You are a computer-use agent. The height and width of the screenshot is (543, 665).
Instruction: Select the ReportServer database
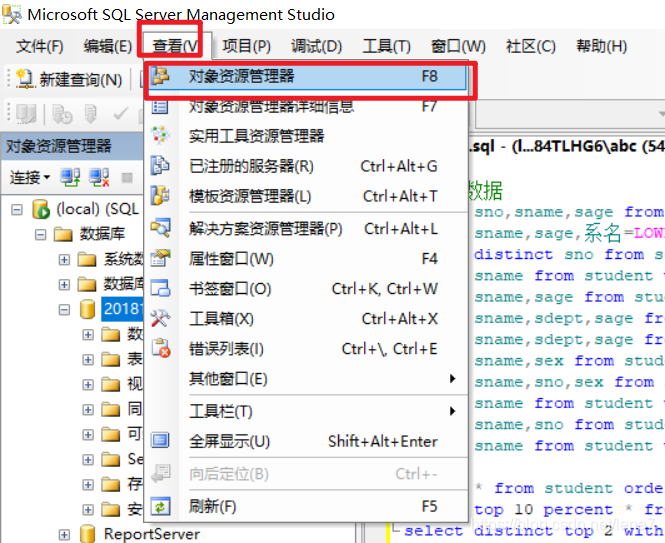click(151, 534)
